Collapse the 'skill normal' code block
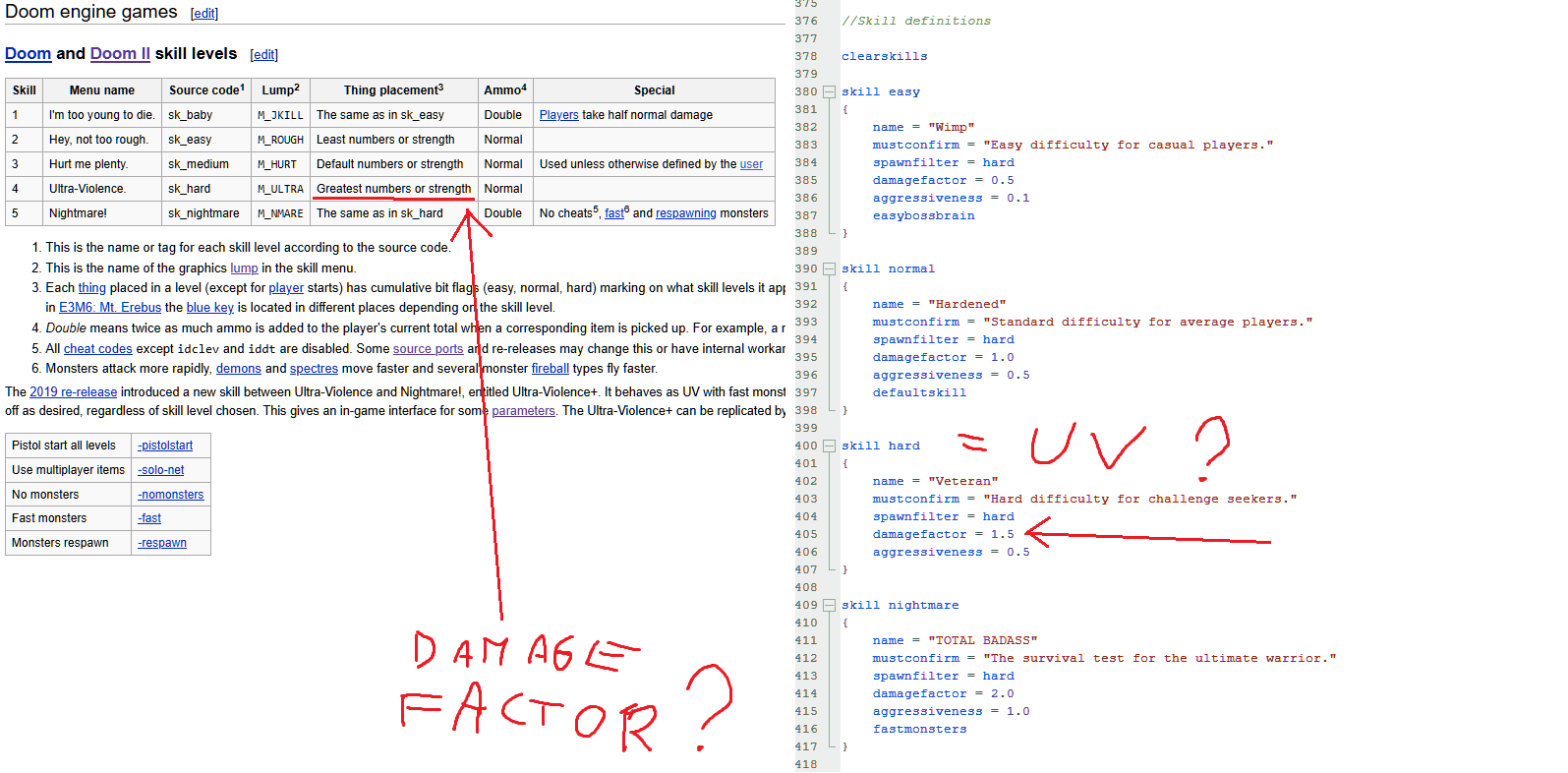The width and height of the screenshot is (1568, 773). point(829,268)
